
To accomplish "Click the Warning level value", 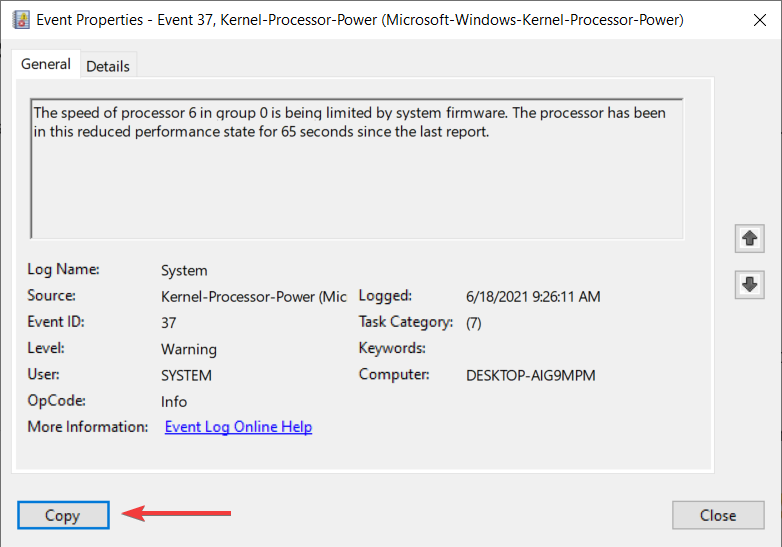I will [x=189, y=349].
